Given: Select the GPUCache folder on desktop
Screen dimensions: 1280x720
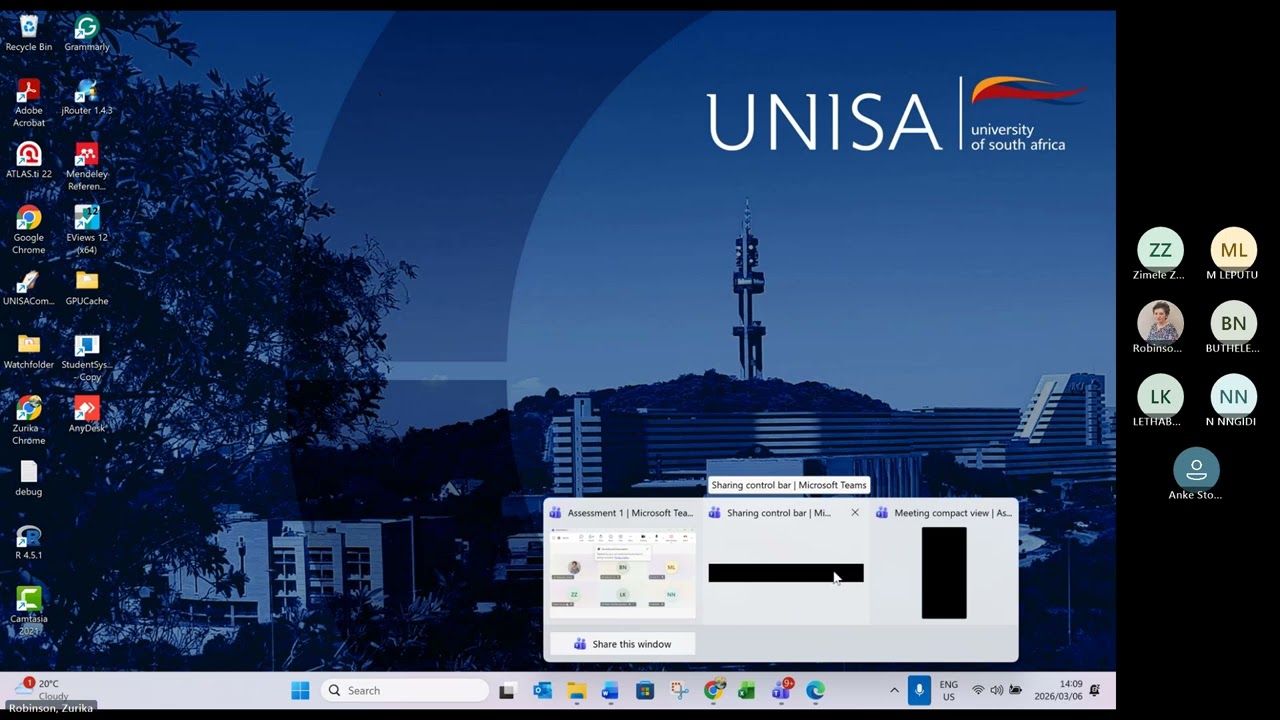Looking at the screenshot, I should tap(87, 288).
